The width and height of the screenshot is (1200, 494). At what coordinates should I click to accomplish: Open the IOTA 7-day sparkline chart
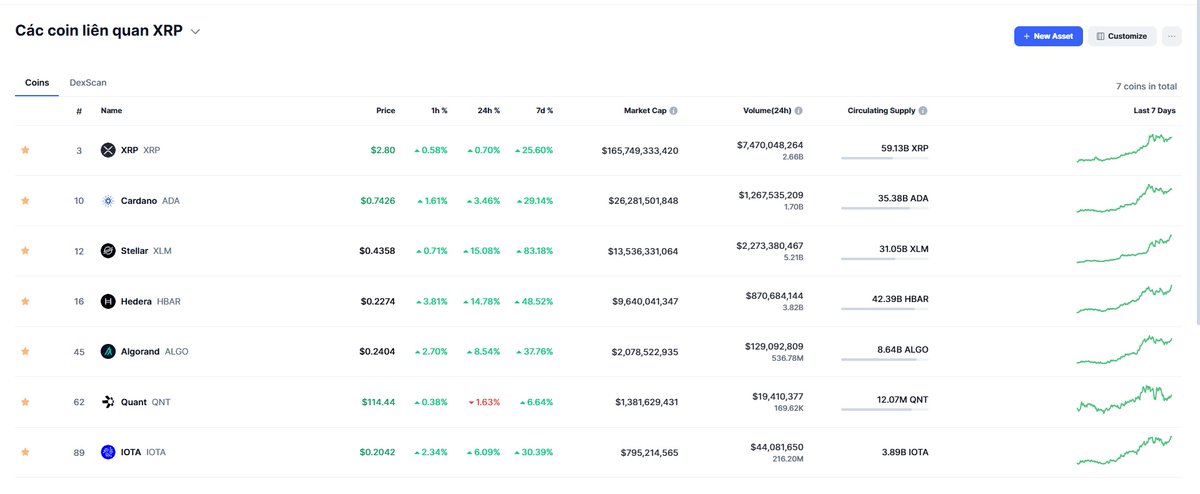tap(1125, 450)
